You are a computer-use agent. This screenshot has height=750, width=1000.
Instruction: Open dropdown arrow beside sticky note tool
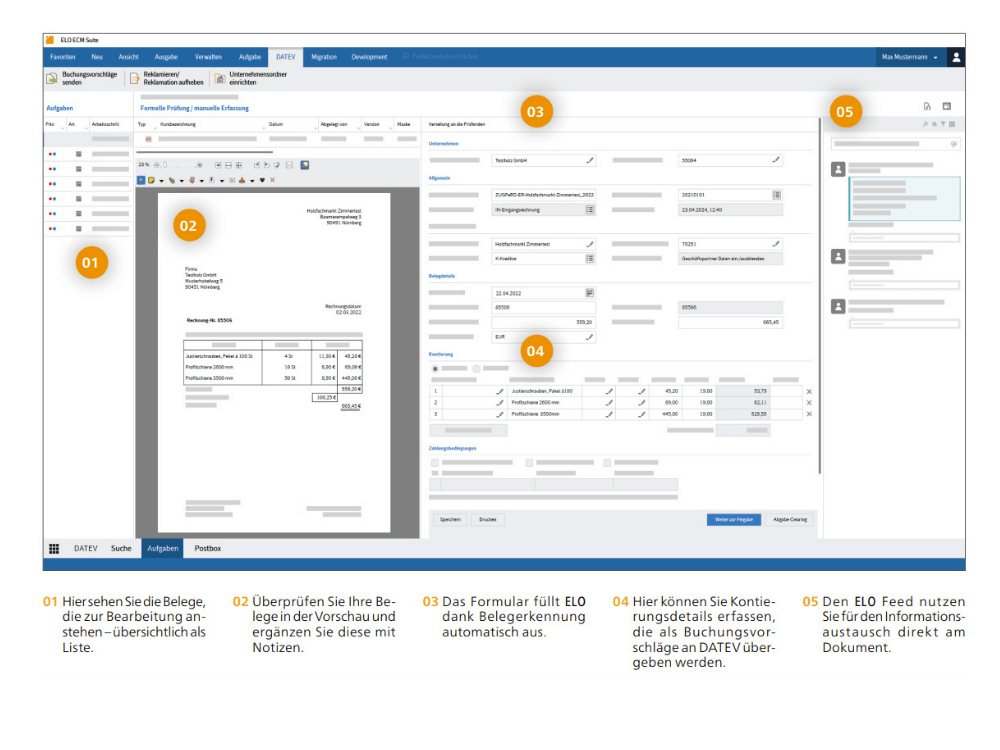point(161,180)
